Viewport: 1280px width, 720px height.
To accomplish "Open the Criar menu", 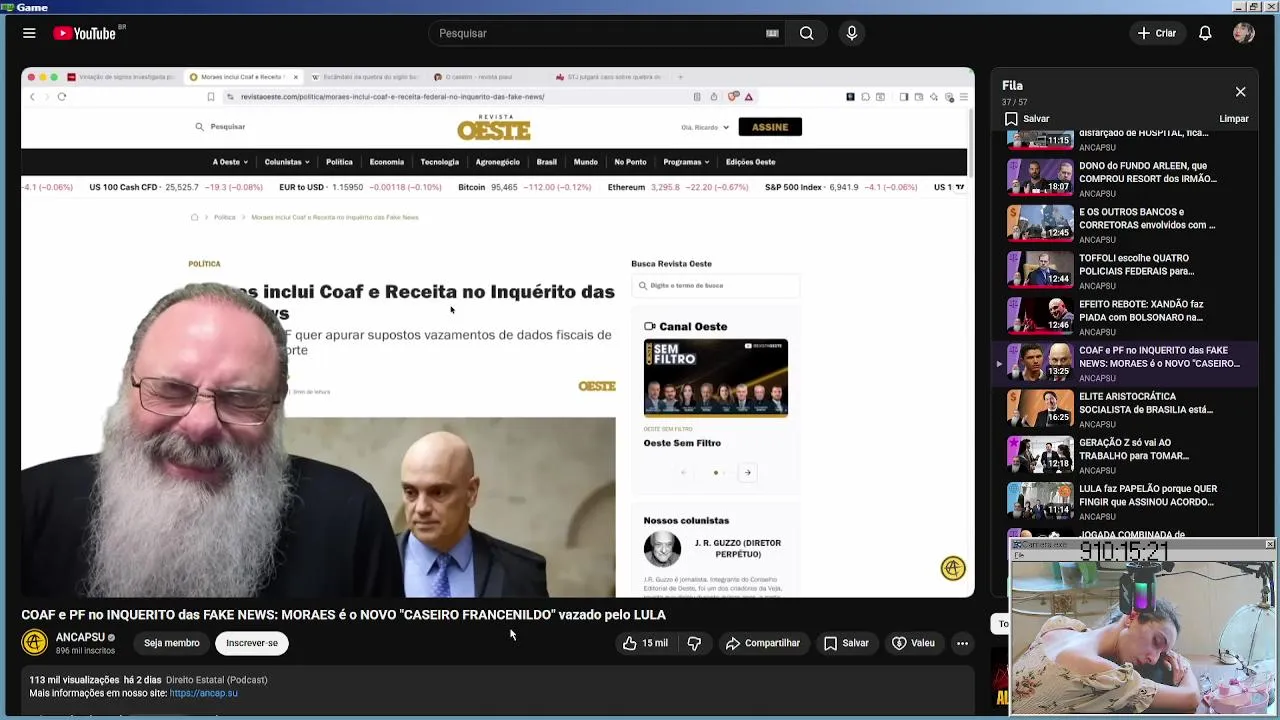I will click(x=1157, y=33).
